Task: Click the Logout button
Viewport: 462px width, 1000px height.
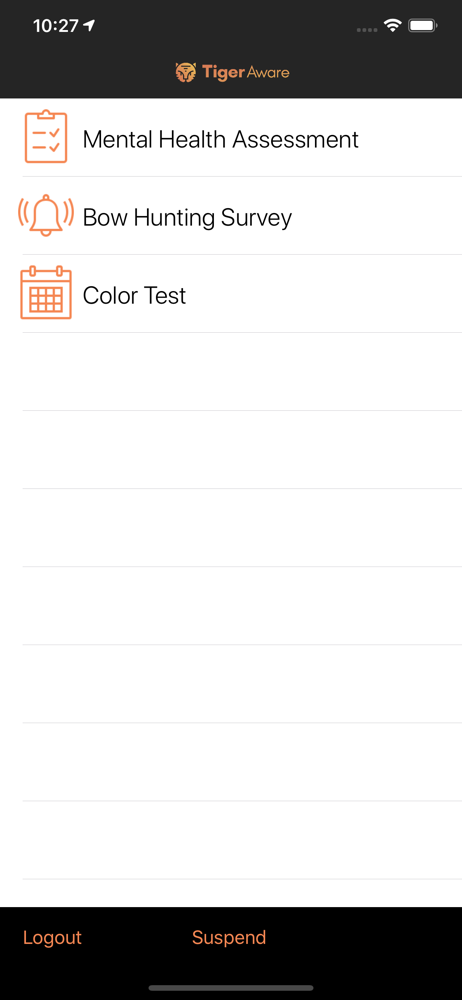Action: pos(52,938)
